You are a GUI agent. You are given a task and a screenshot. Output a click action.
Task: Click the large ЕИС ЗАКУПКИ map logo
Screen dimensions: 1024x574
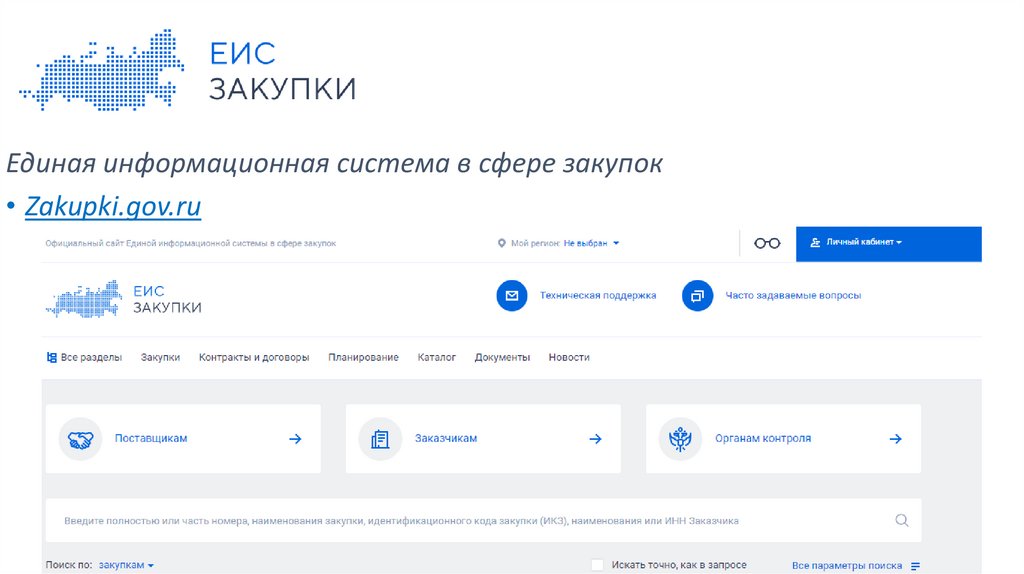point(188,70)
